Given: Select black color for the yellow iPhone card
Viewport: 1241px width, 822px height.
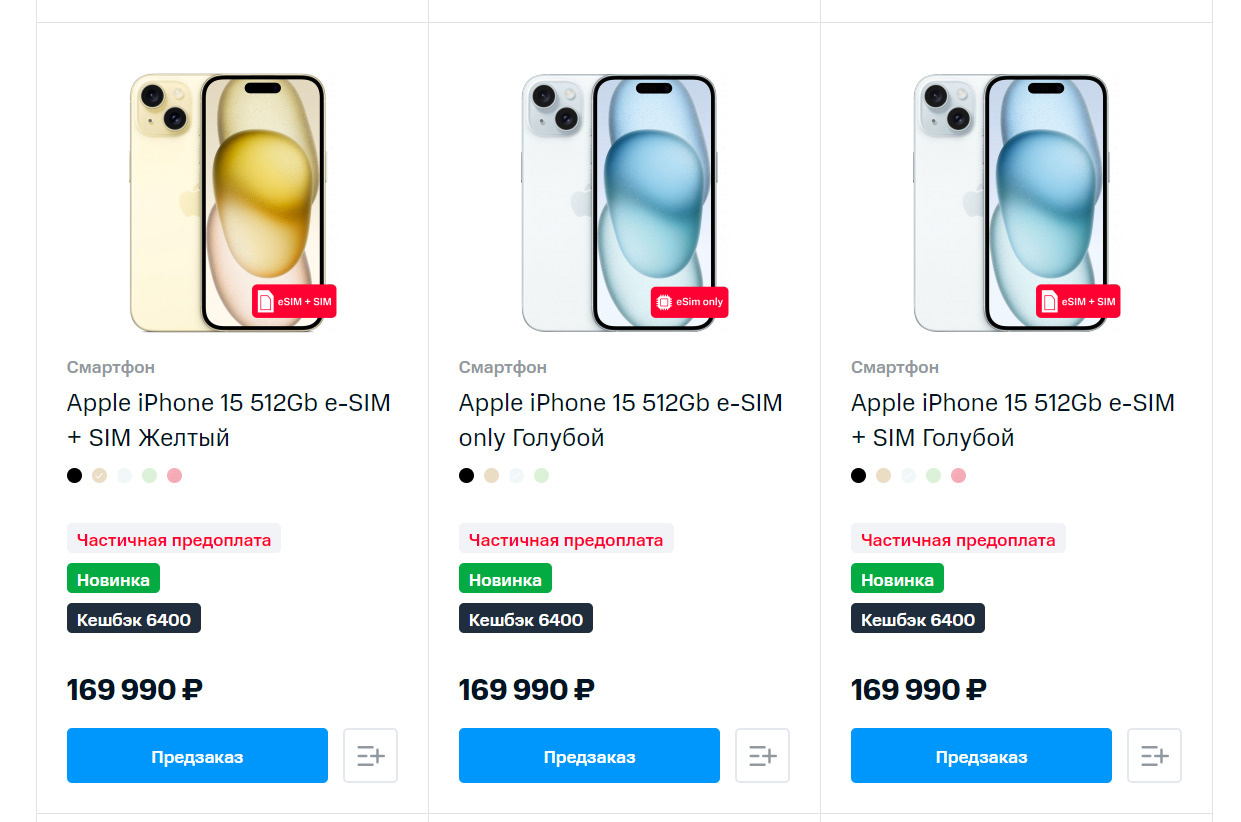Looking at the screenshot, I should [75, 476].
